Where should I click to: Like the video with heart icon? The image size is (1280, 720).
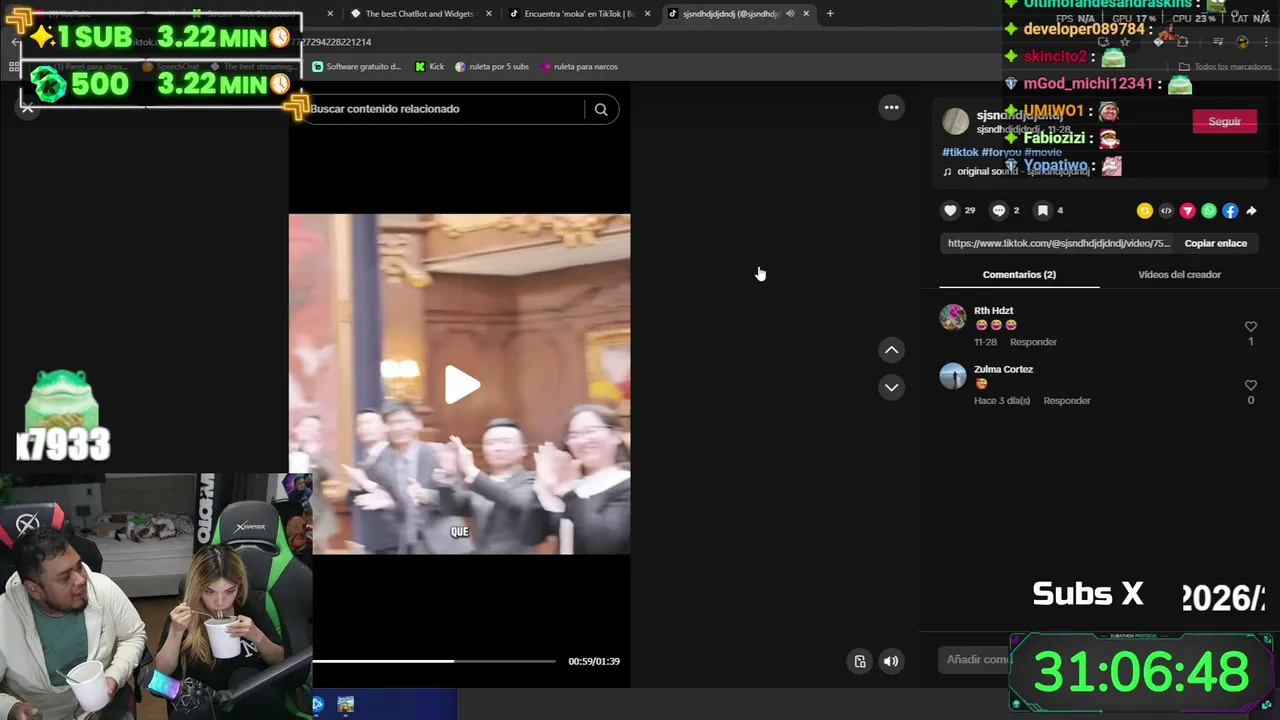coord(950,210)
